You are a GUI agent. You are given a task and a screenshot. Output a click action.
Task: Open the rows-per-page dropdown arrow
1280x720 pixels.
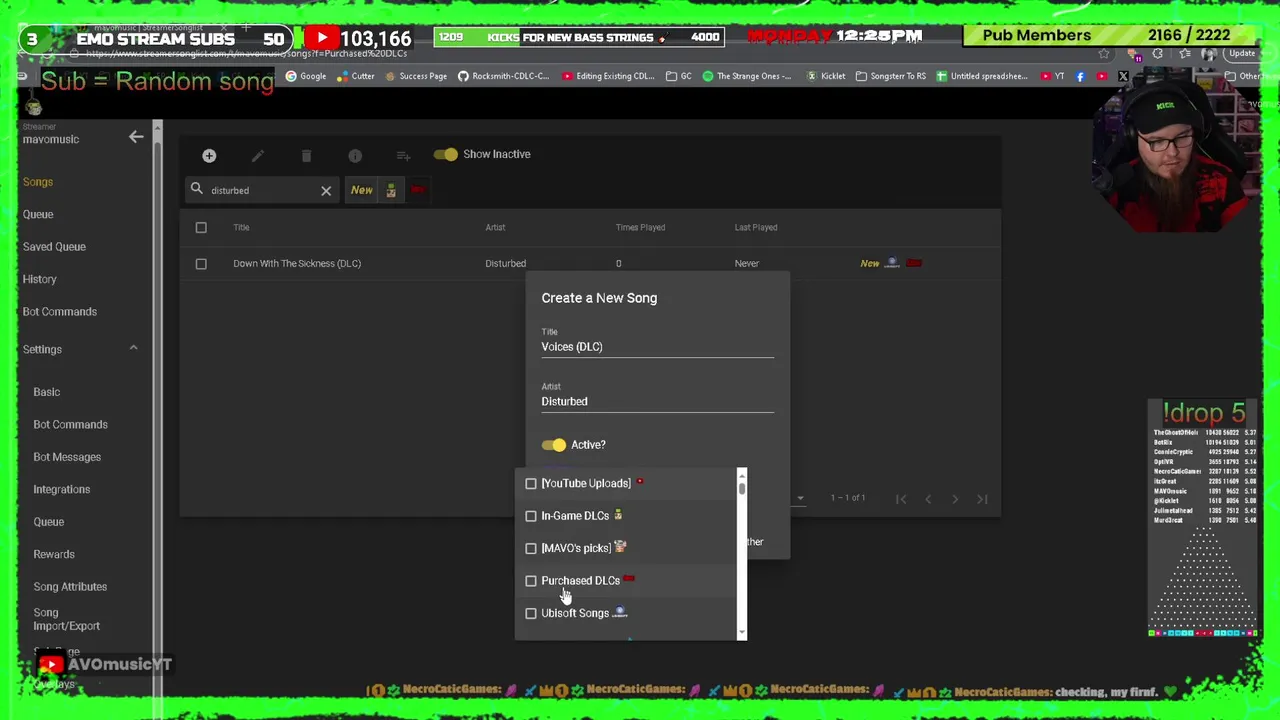tap(800, 498)
